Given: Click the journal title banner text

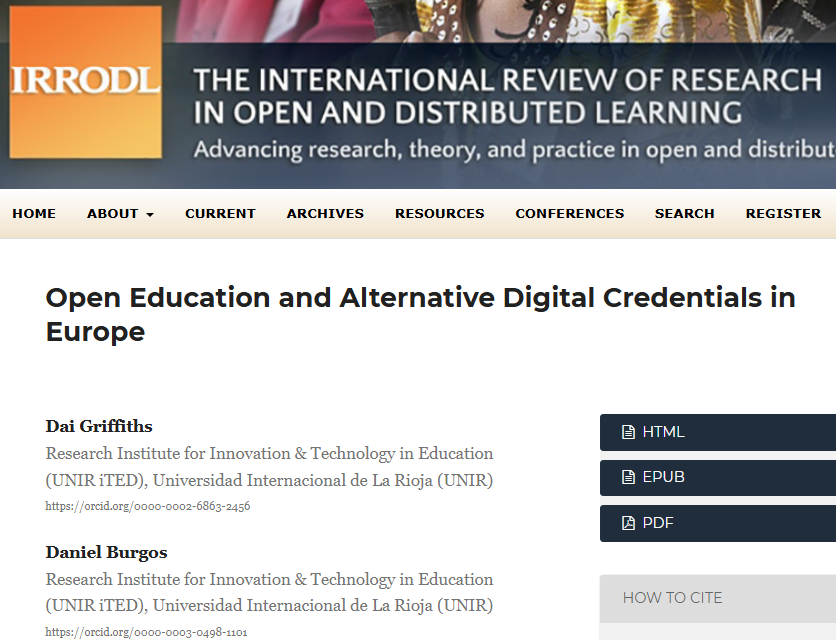Looking at the screenshot, I should point(507,96).
